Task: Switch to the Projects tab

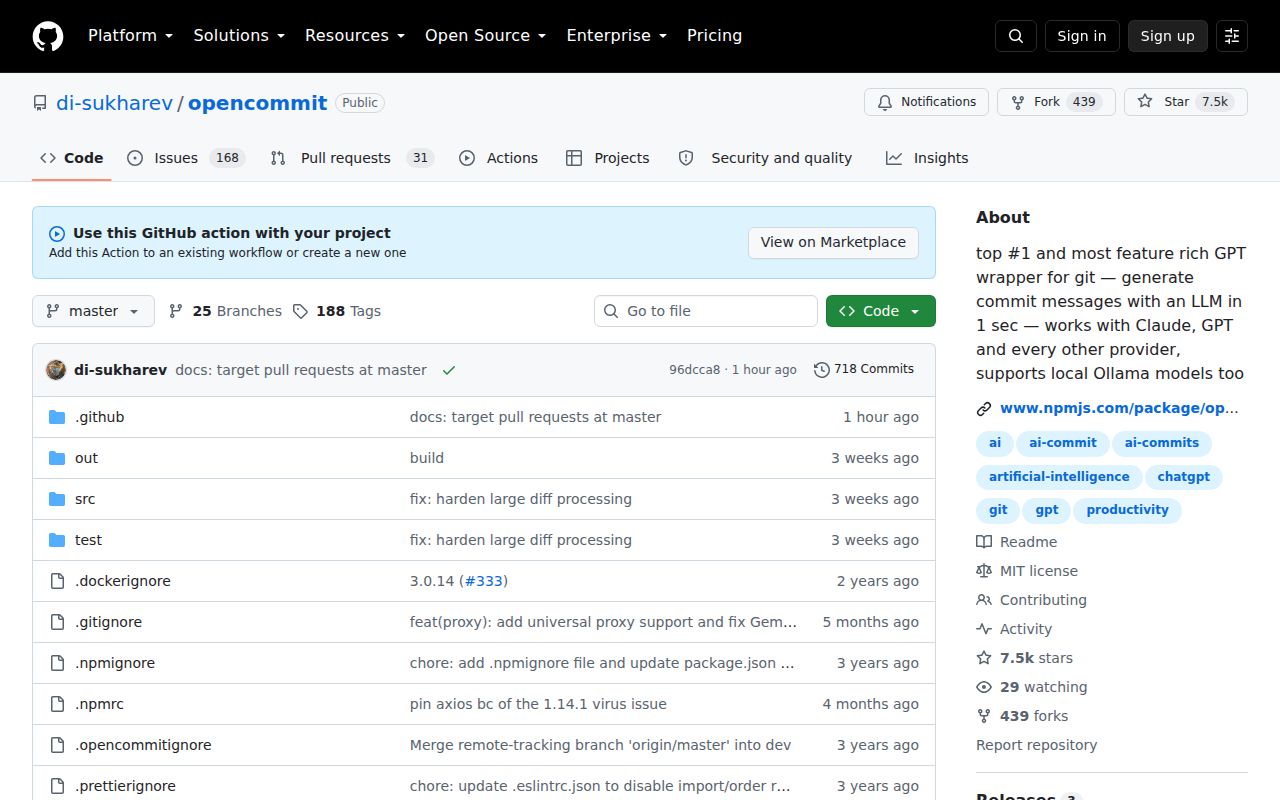Action: point(607,158)
